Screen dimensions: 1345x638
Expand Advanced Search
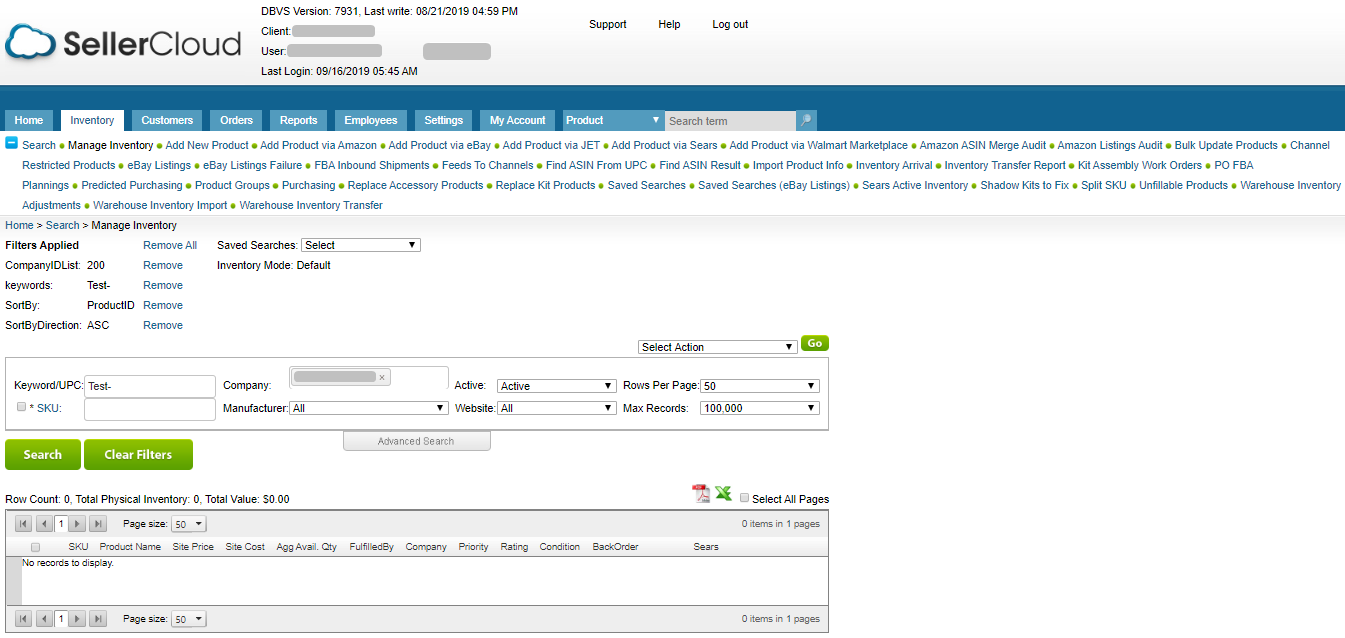coord(416,441)
